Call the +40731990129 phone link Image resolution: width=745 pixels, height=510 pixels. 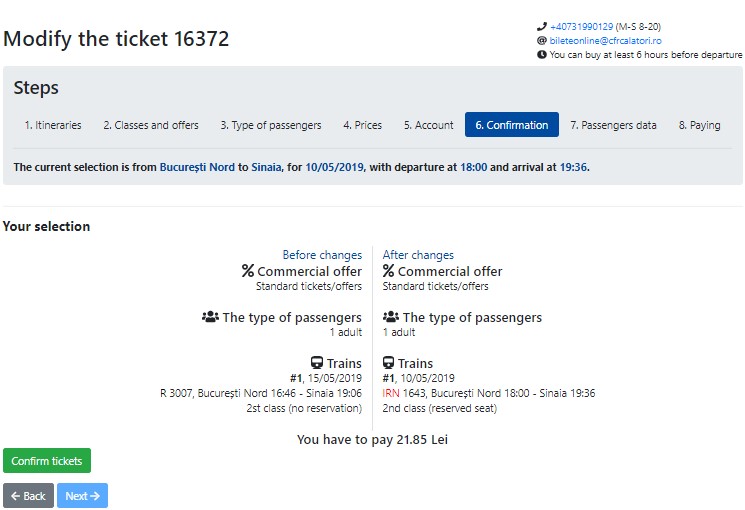pyautogui.click(x=582, y=27)
